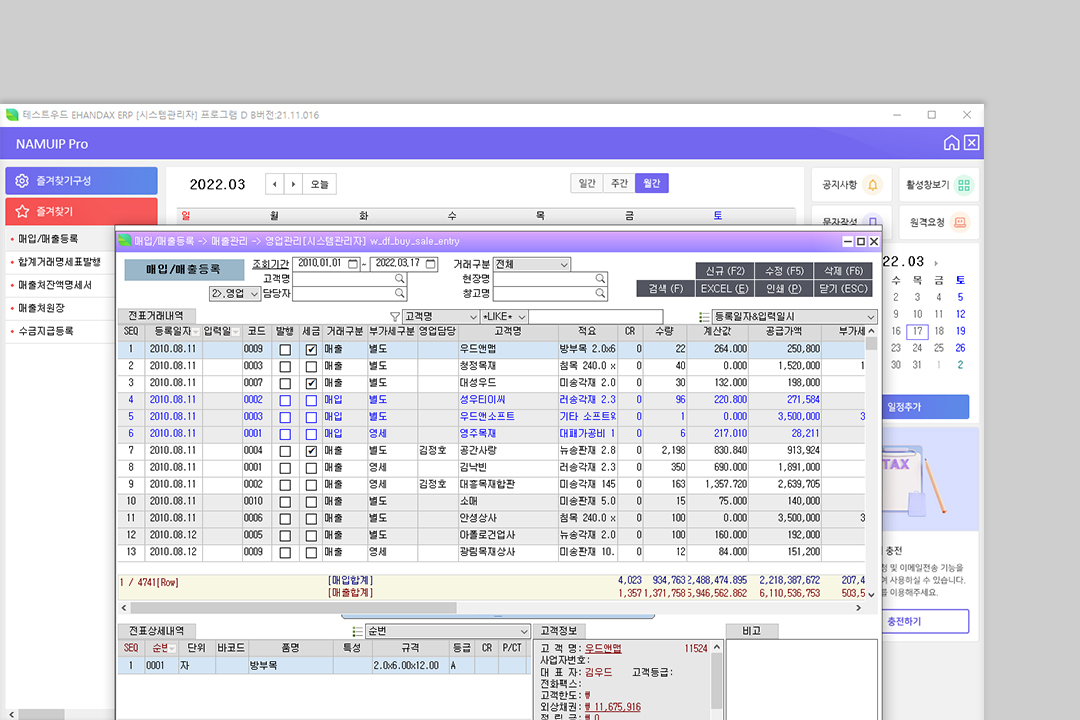Image resolution: width=1080 pixels, height=720 pixels.
Task: Click the 원격요청 remote support icon
Action: pyautogui.click(x=959, y=222)
